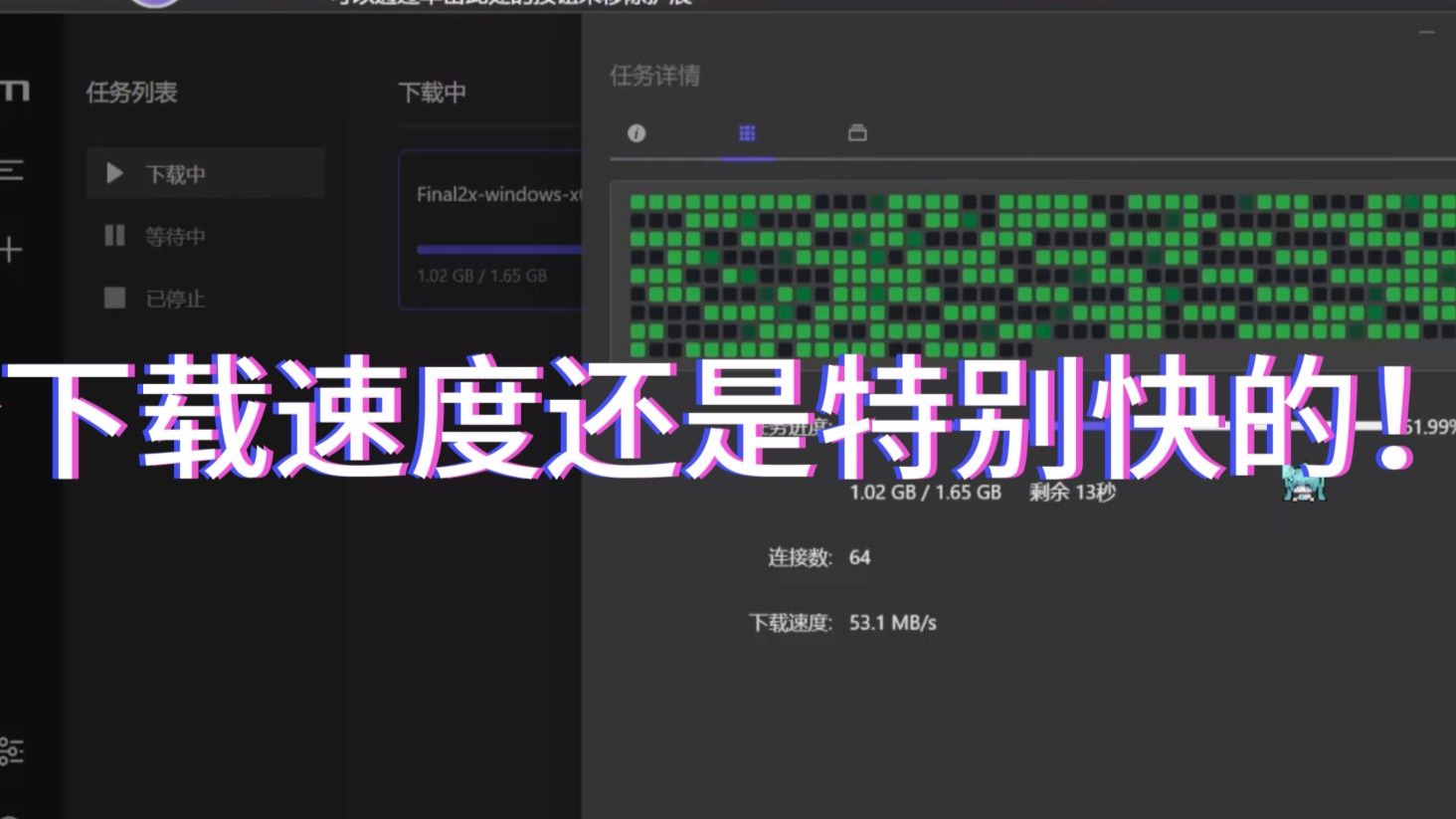
Task: Click the 任务列表 heading
Action: pyautogui.click(x=131, y=93)
